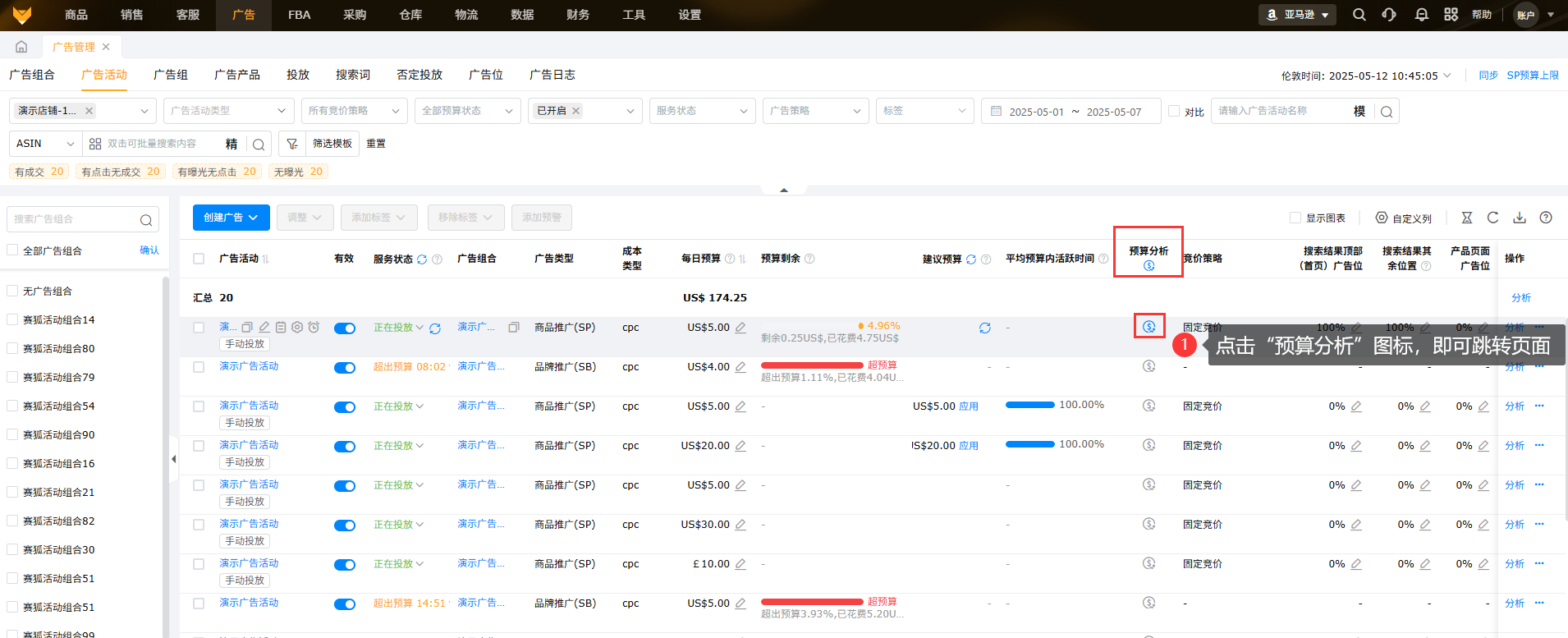
Task: Expand the 服务状态 filter dropdown
Action: (x=702, y=111)
